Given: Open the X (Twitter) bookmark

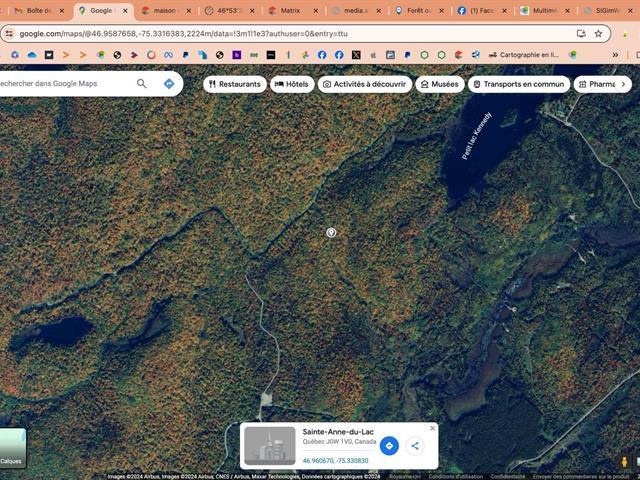Looking at the screenshot, I should tap(356, 55).
